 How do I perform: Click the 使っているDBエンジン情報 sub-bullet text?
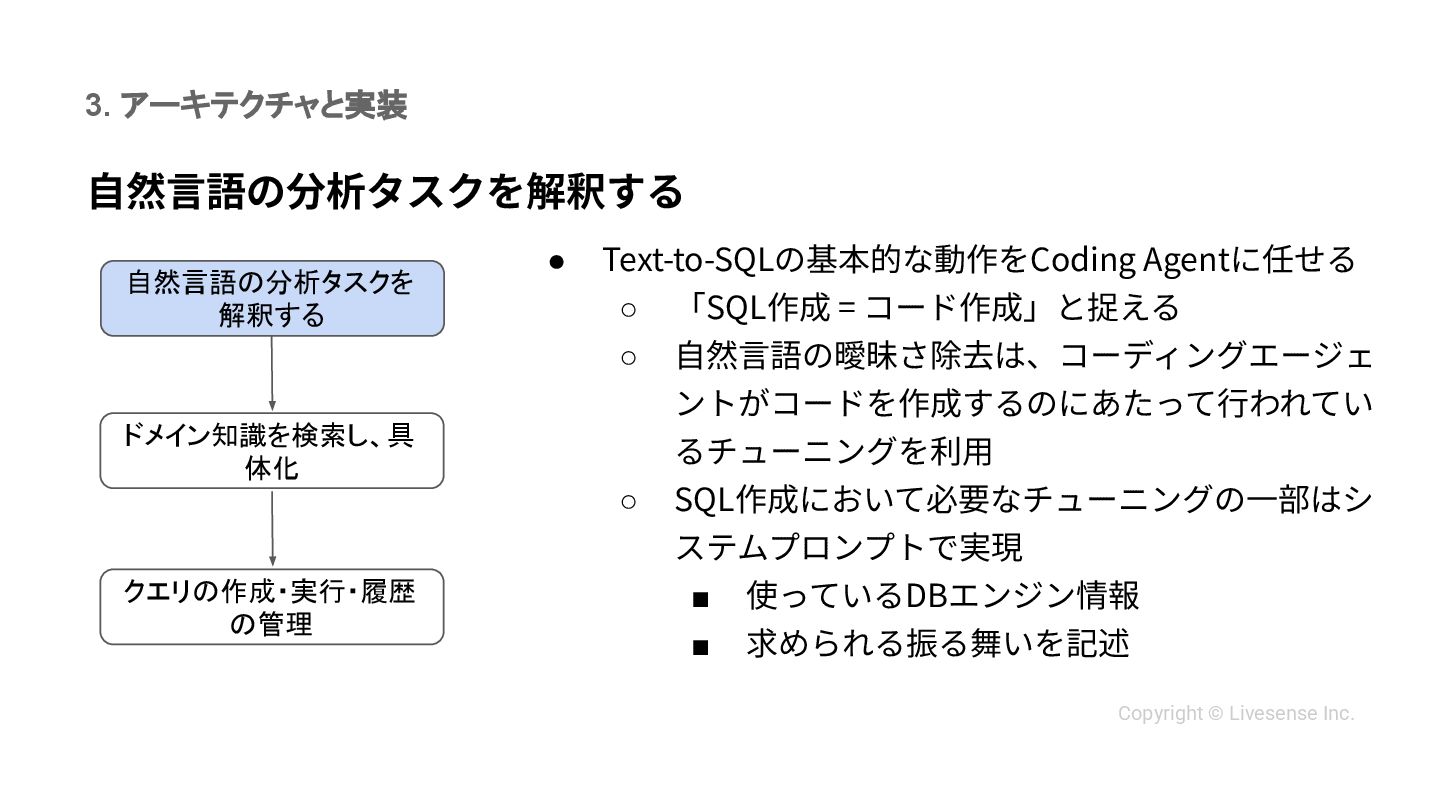point(942,596)
